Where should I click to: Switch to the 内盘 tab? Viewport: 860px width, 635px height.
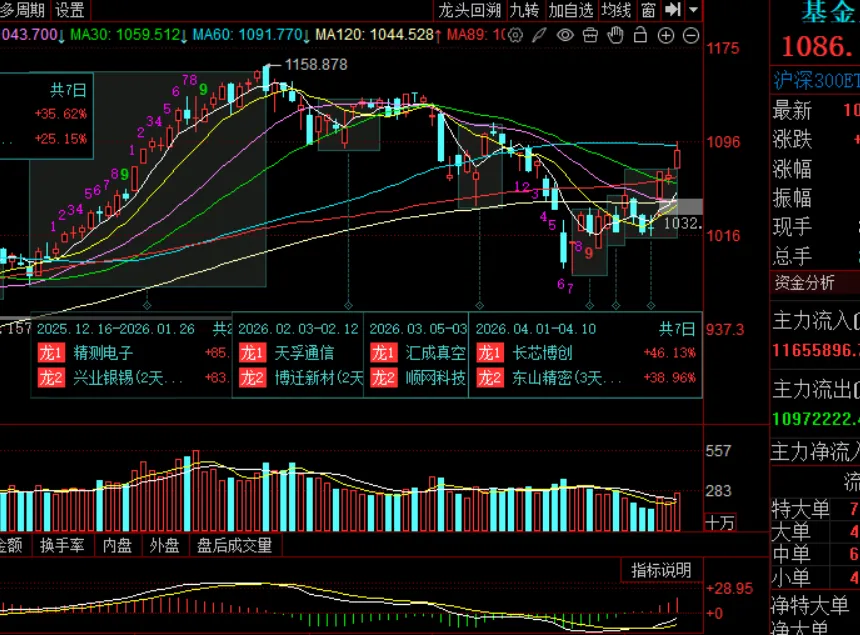[x=117, y=545]
